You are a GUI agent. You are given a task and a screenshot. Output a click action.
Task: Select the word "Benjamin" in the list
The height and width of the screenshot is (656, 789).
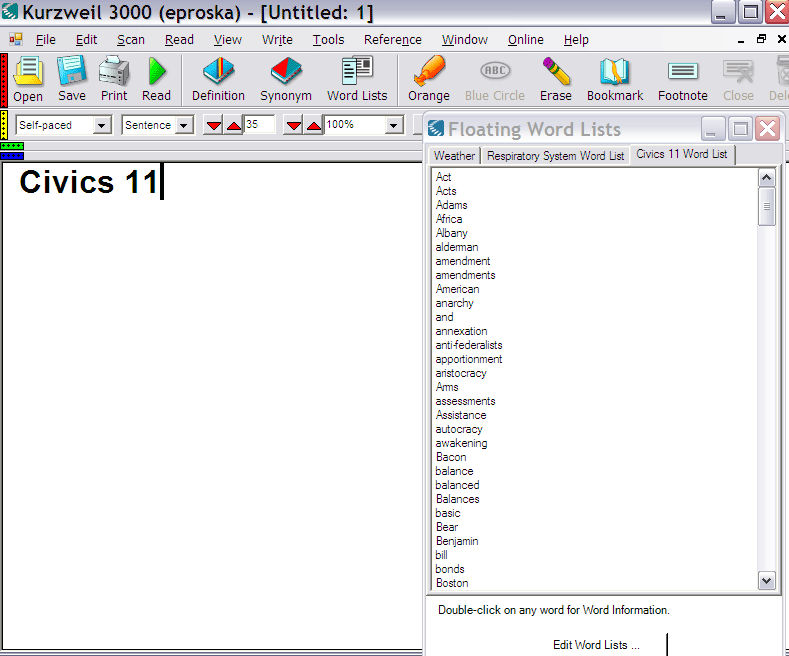pos(457,541)
